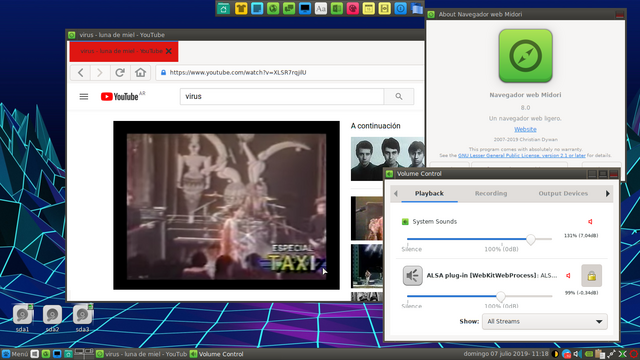Open the yellow t-shirt theme icon in dock
Image resolution: width=640 pixels, height=360 pixels.
click(x=241, y=8)
